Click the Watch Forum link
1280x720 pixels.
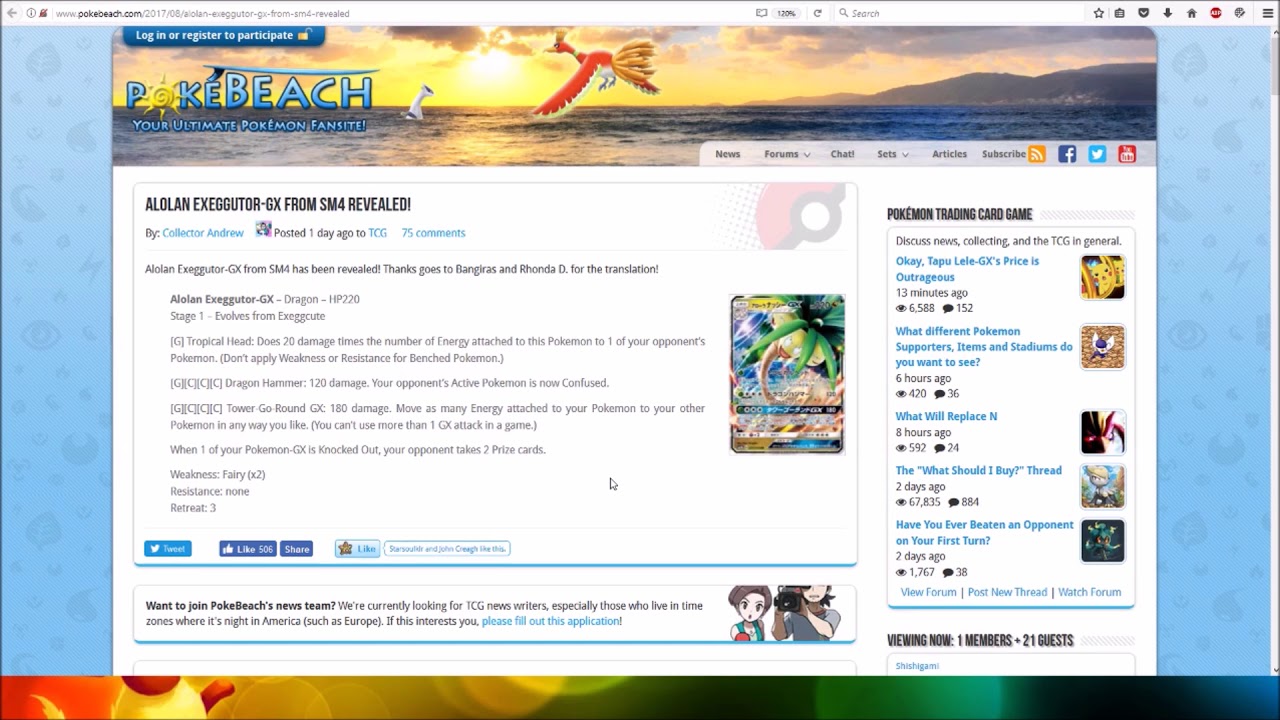click(x=1089, y=592)
